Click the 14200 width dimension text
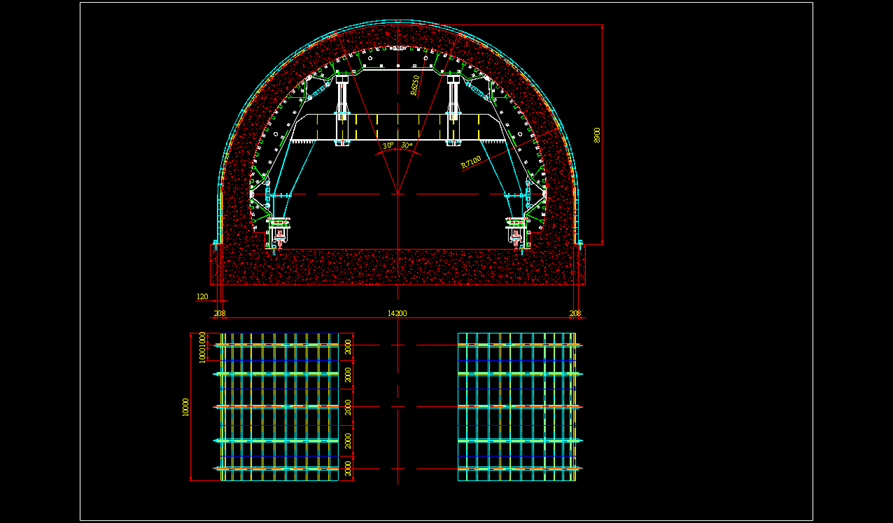The width and height of the screenshot is (893, 523). (397, 313)
